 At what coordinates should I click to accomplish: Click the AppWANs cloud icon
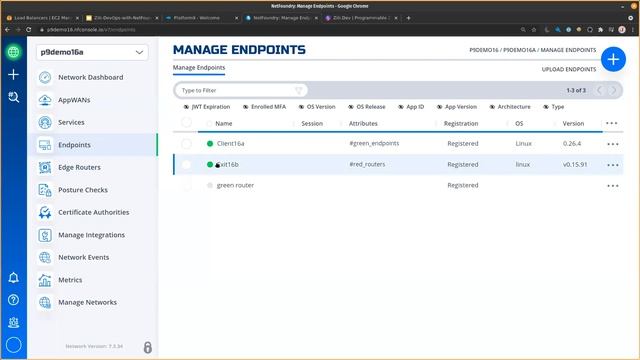[45, 100]
